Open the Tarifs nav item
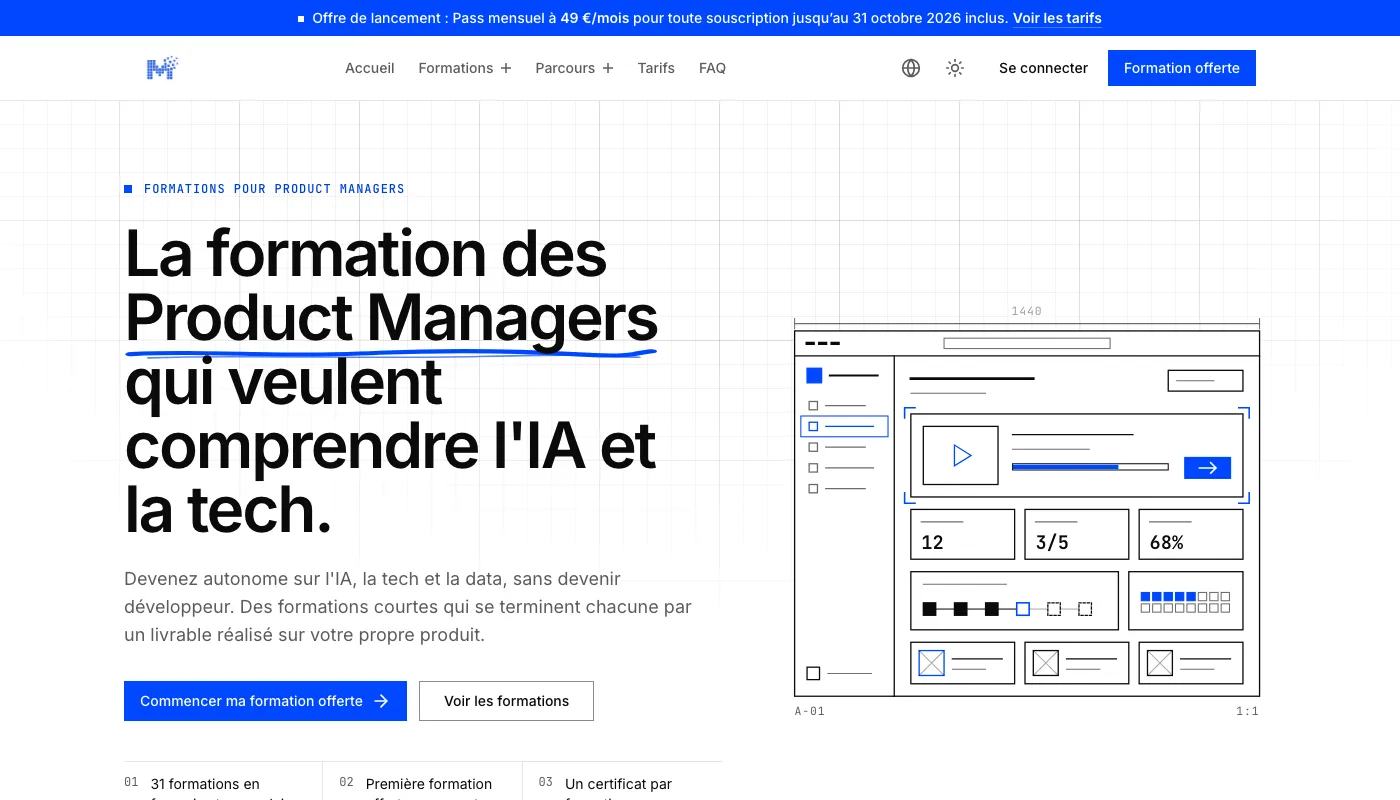The image size is (1400, 800). pyautogui.click(x=656, y=68)
